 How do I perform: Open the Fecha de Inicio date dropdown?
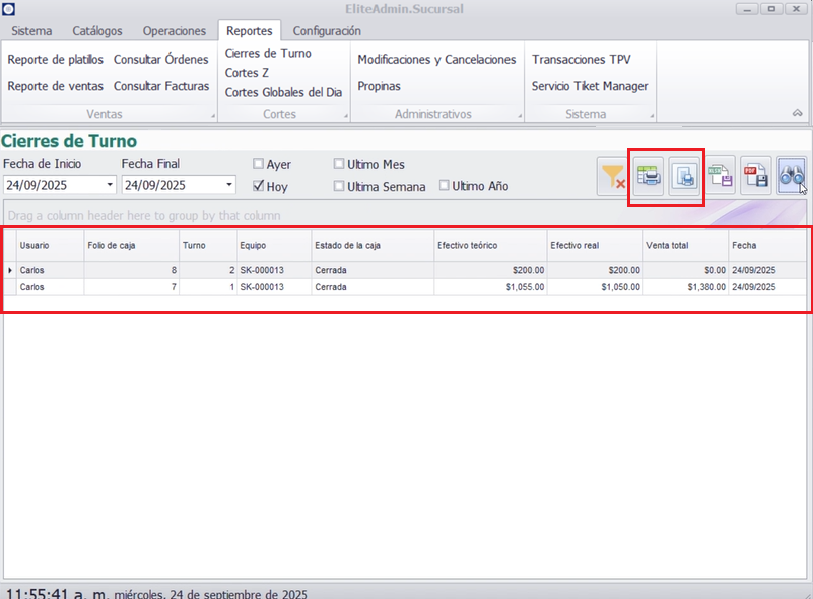[x=110, y=185]
